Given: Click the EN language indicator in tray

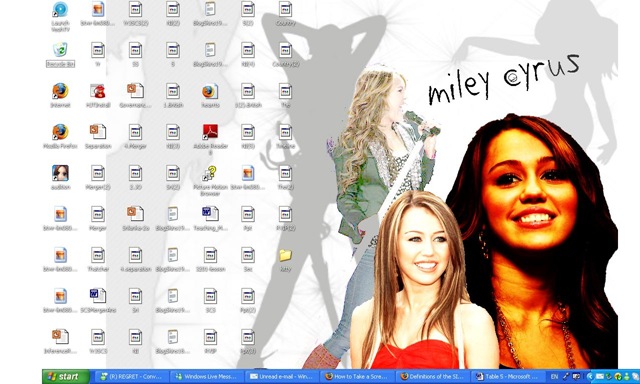Looking at the screenshot, I should pos(554,377).
